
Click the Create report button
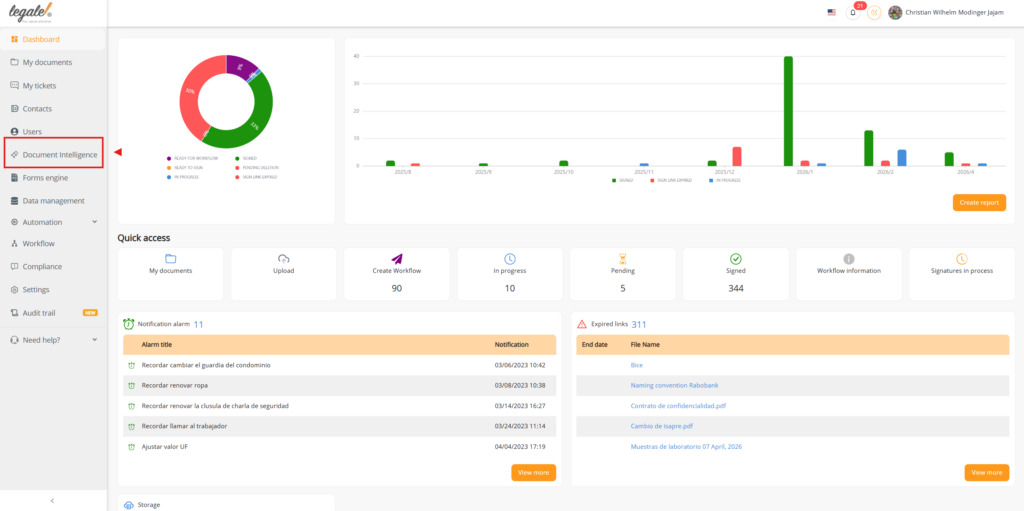[x=979, y=203]
